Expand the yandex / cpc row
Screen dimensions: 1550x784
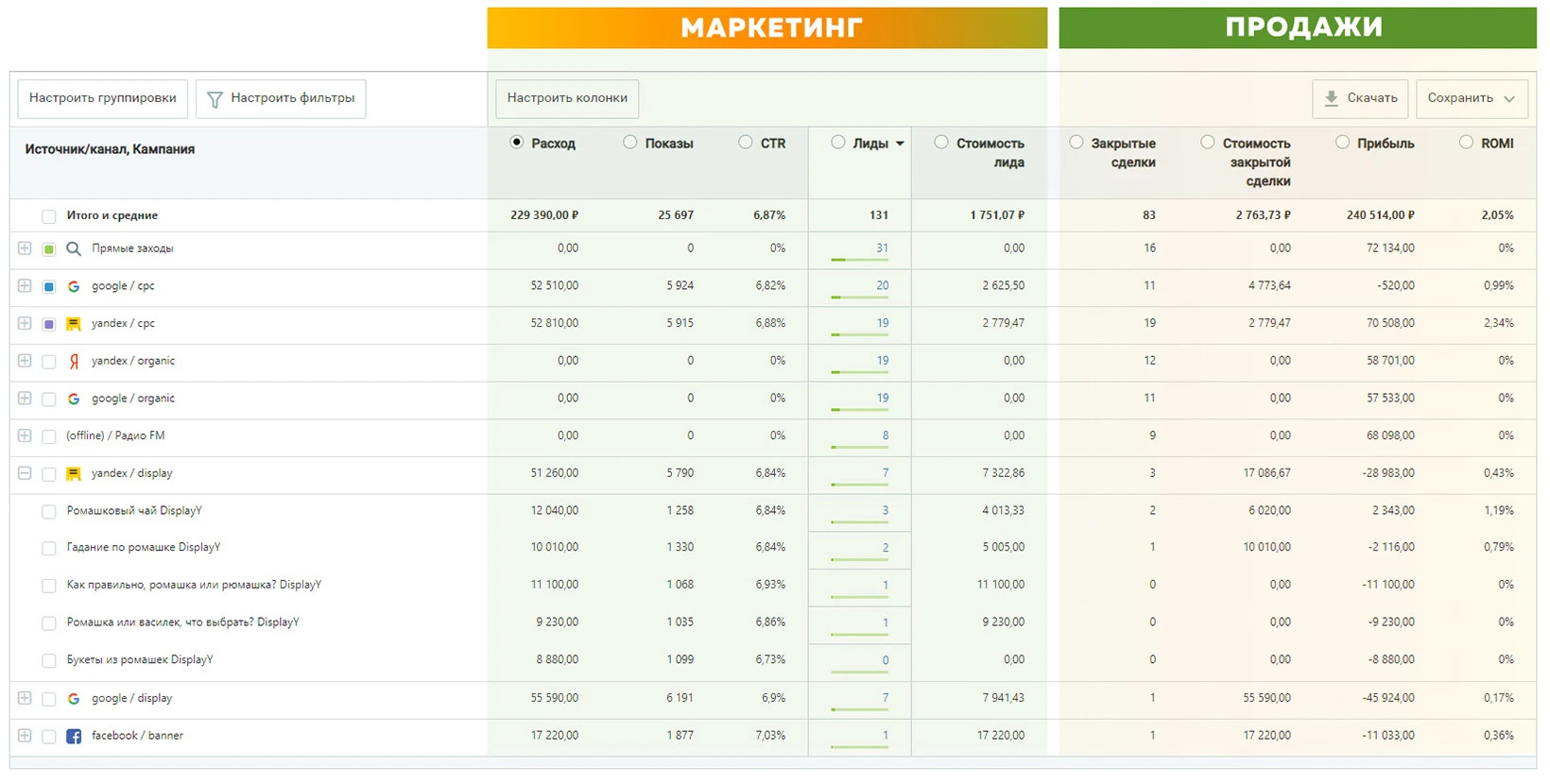25,323
